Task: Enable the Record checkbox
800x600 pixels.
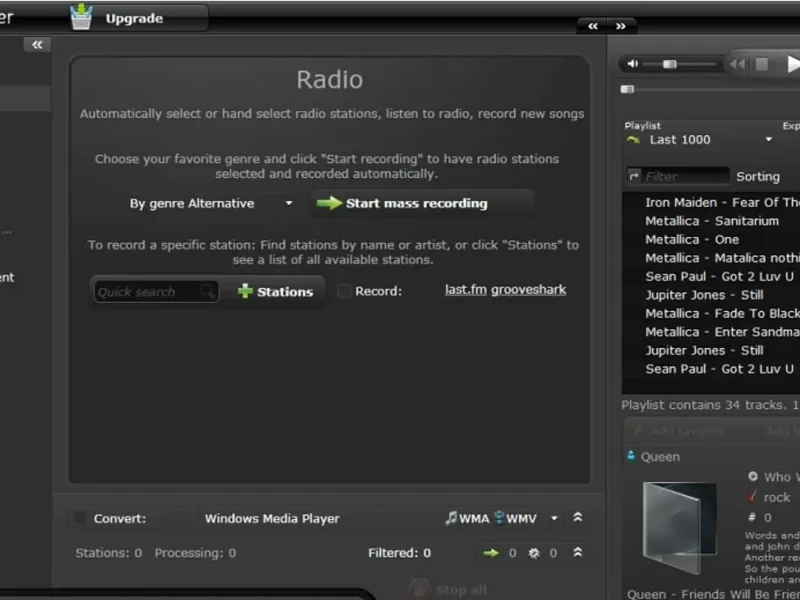Action: click(x=344, y=291)
